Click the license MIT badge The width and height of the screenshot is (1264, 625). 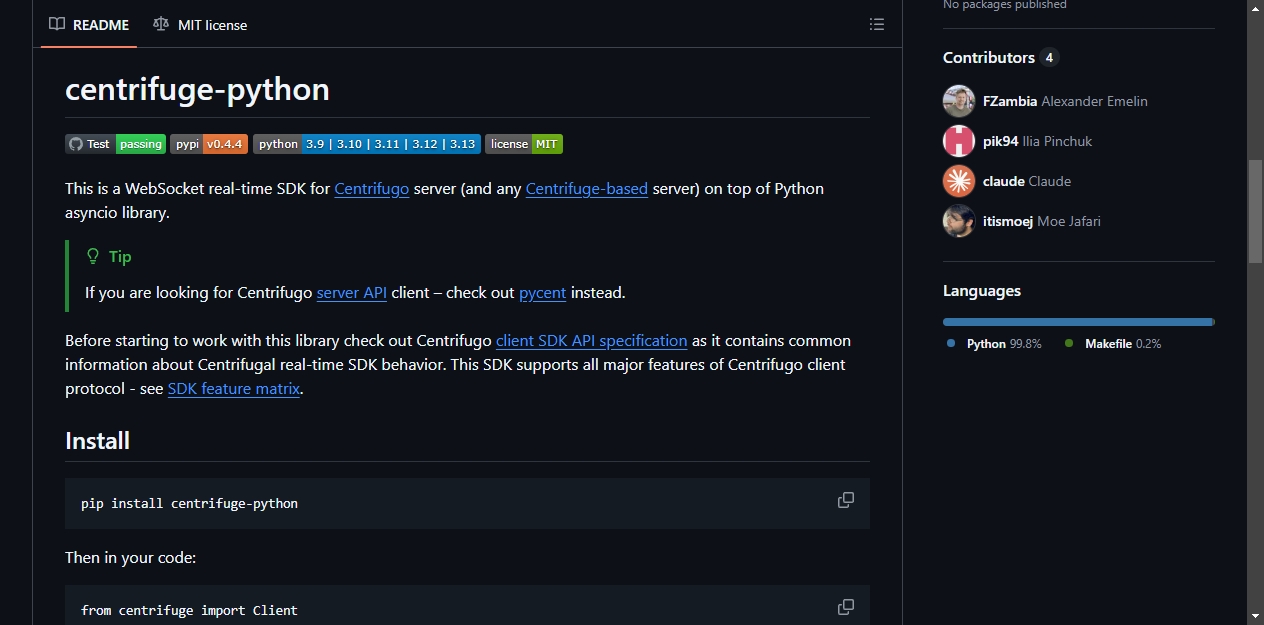(x=524, y=144)
